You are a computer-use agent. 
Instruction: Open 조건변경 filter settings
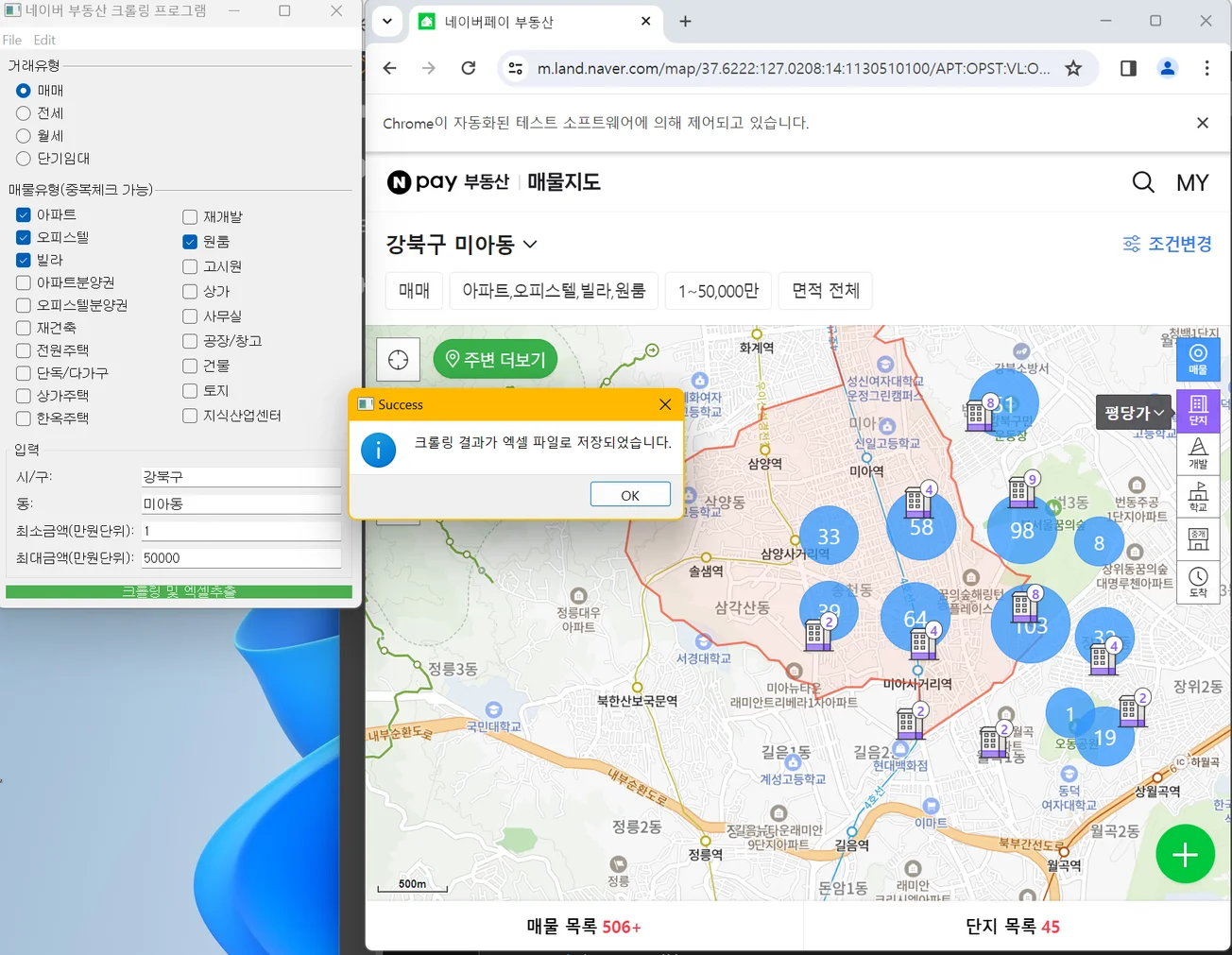point(1167,244)
